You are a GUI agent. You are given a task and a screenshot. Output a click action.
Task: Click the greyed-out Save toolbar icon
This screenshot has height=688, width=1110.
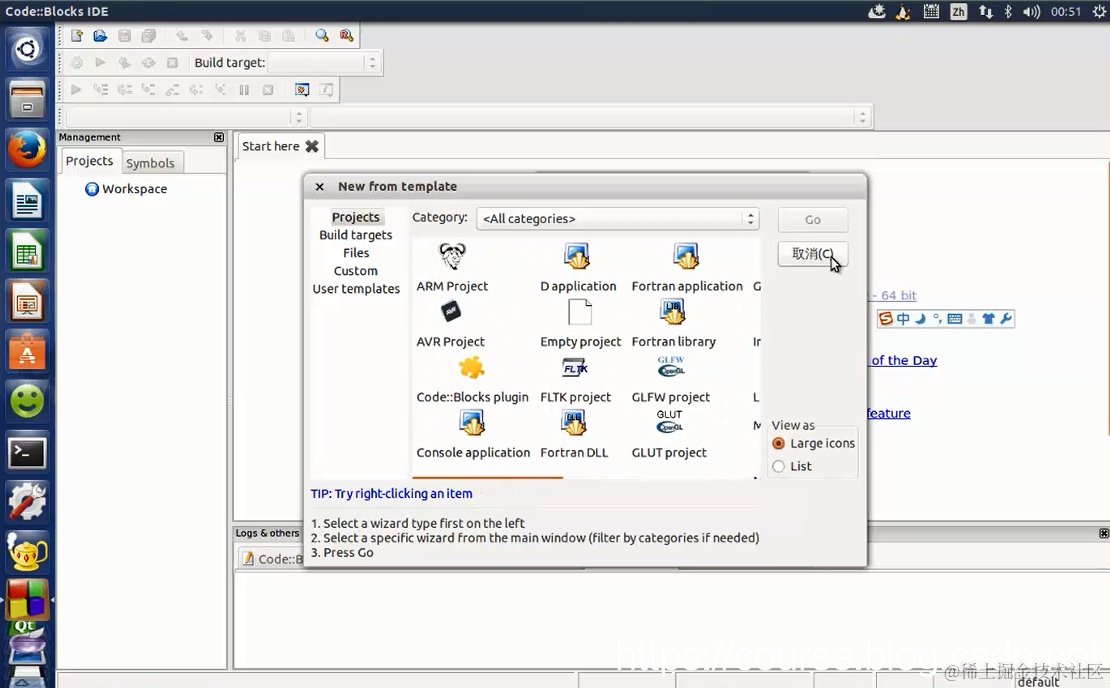124,35
